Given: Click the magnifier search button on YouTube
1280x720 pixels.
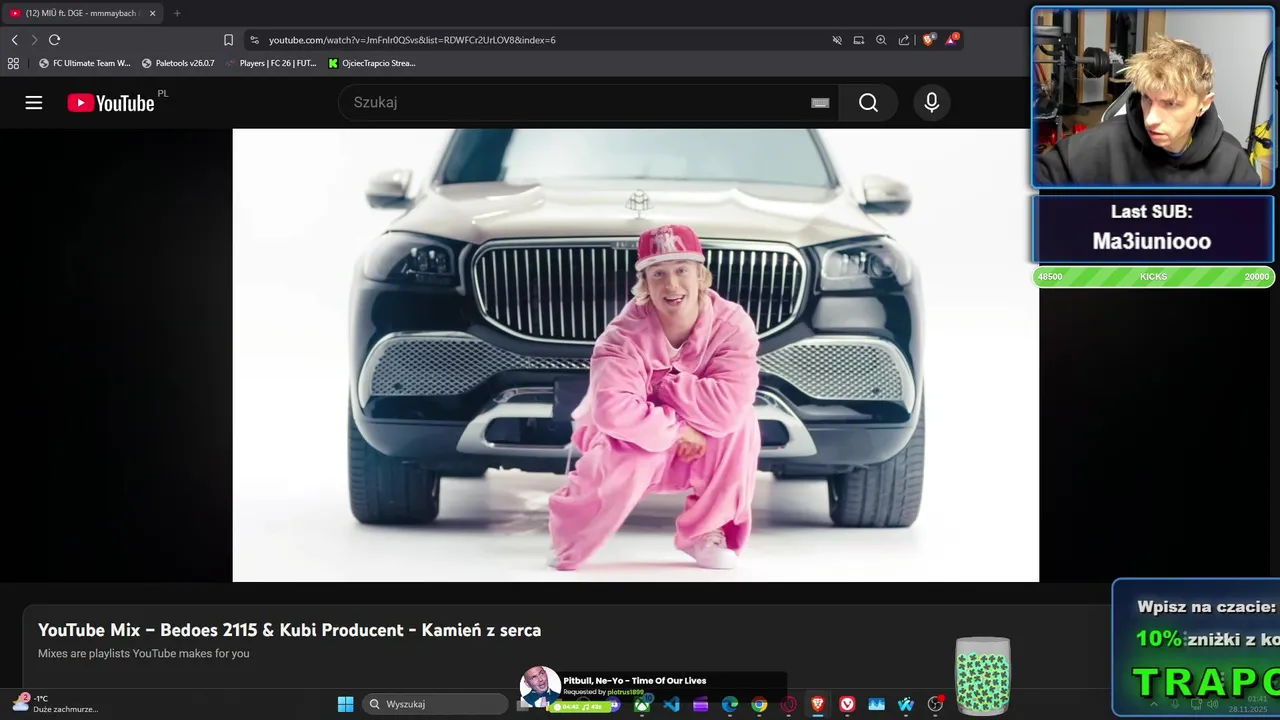Looking at the screenshot, I should (868, 102).
